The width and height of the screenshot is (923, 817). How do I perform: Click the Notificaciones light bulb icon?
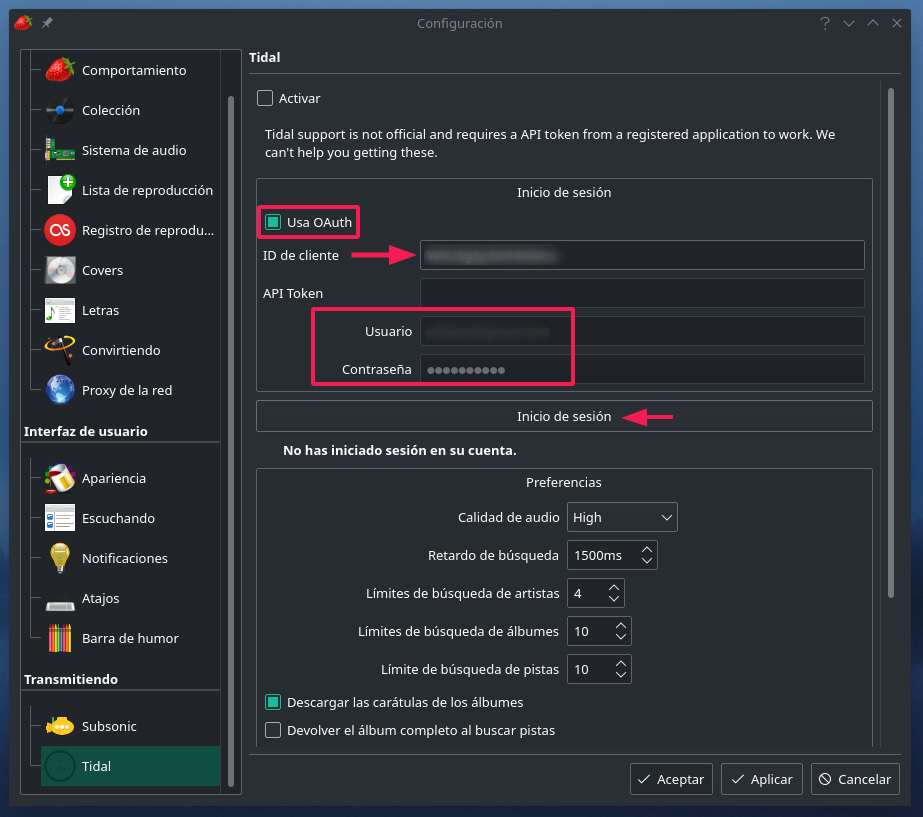[x=60, y=558]
